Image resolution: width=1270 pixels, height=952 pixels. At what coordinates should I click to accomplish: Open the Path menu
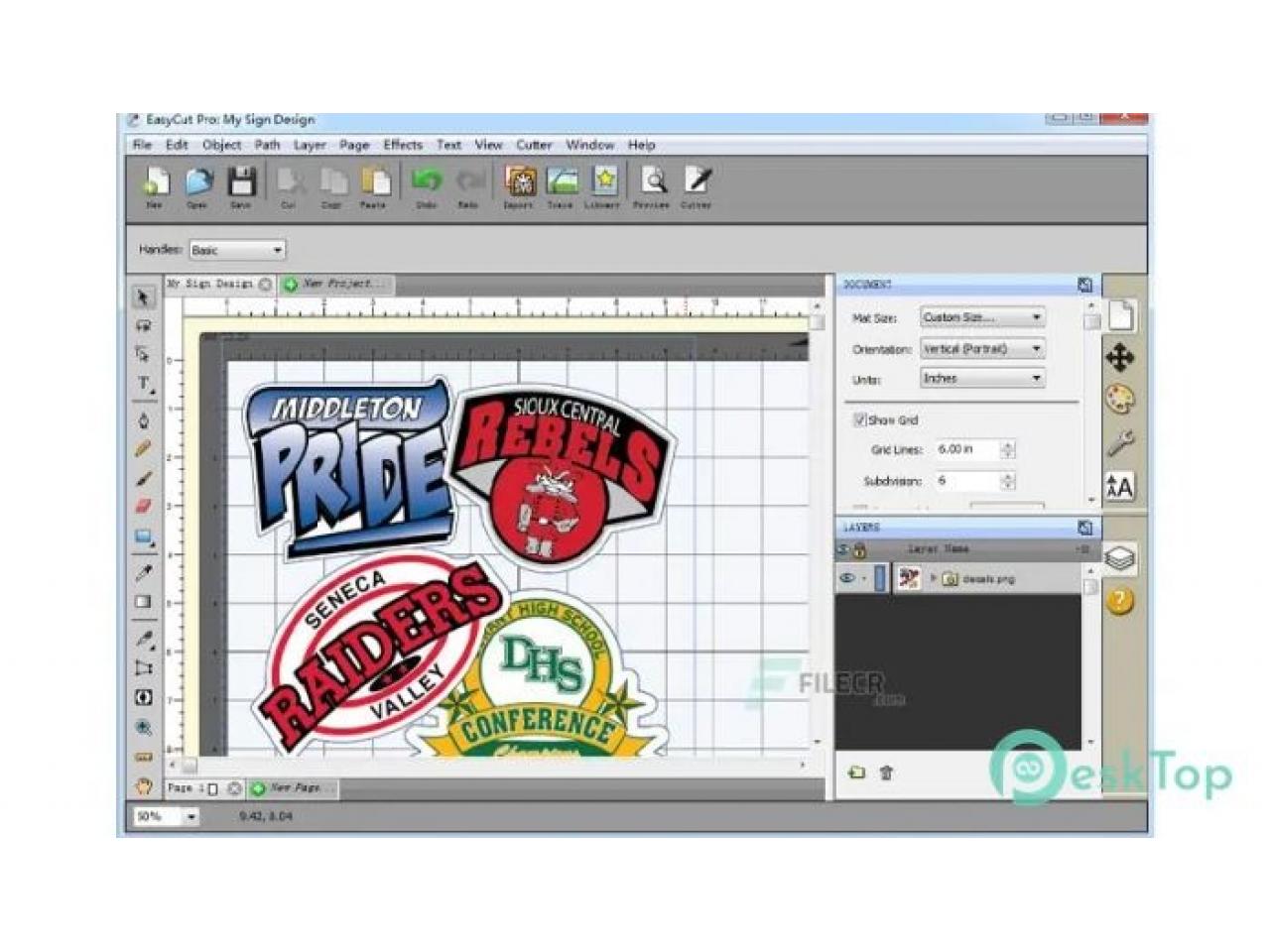pyautogui.click(x=267, y=145)
